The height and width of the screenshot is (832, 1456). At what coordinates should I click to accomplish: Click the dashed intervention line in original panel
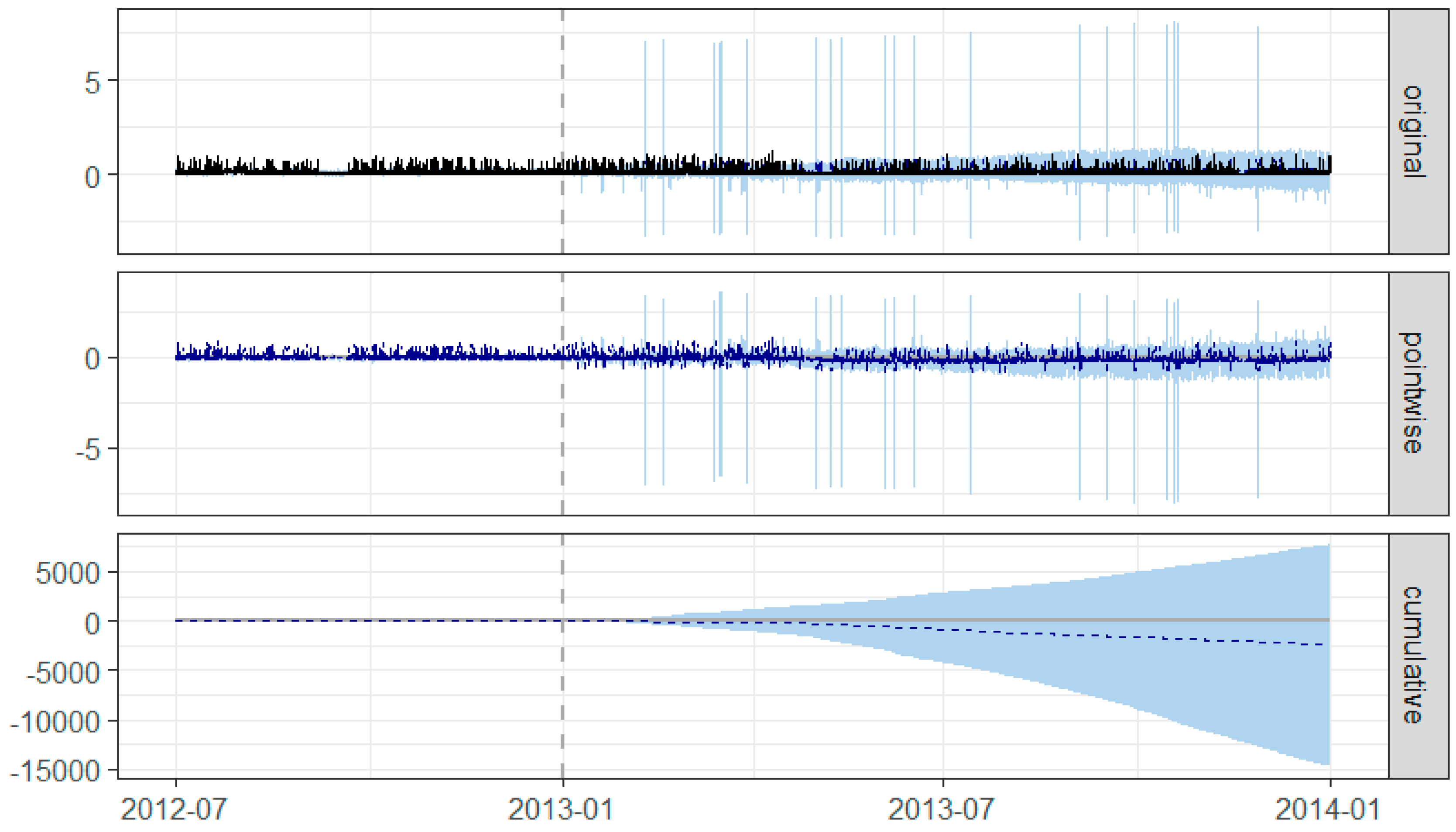coord(562,131)
